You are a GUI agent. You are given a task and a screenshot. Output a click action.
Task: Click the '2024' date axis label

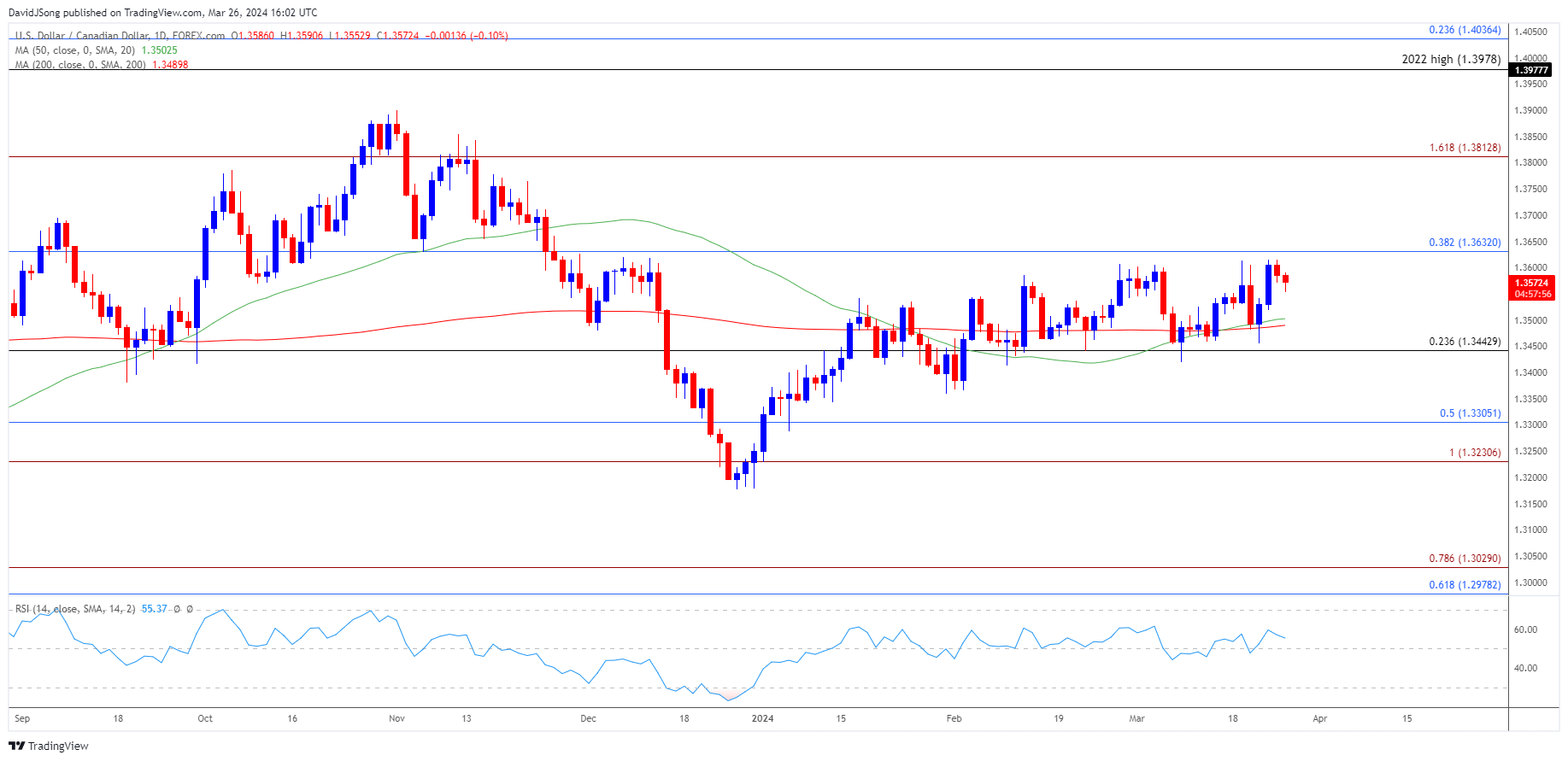click(762, 718)
